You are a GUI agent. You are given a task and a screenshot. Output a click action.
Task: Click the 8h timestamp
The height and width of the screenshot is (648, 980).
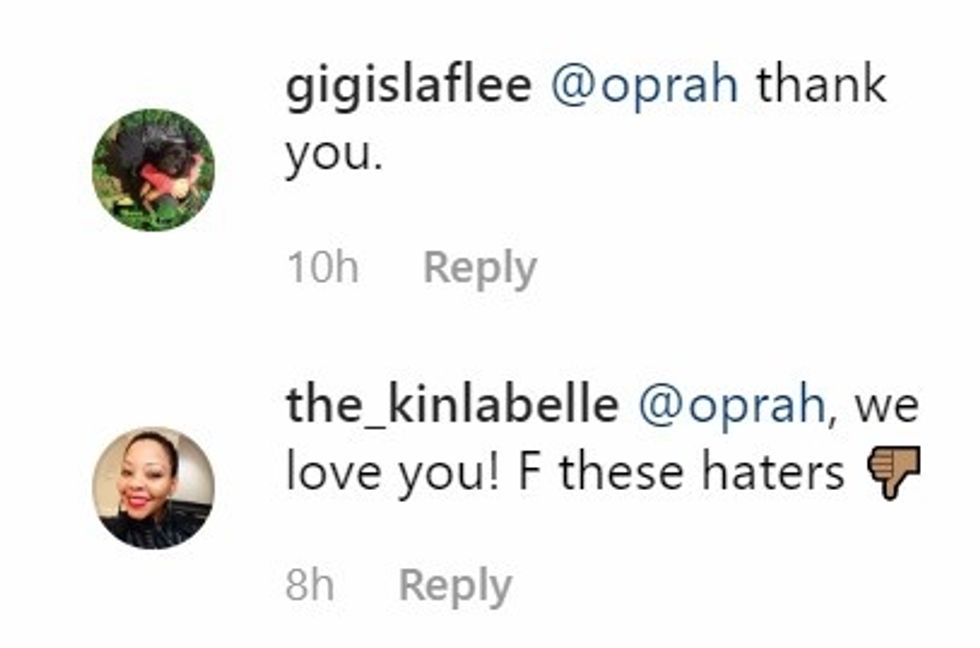tap(310, 586)
